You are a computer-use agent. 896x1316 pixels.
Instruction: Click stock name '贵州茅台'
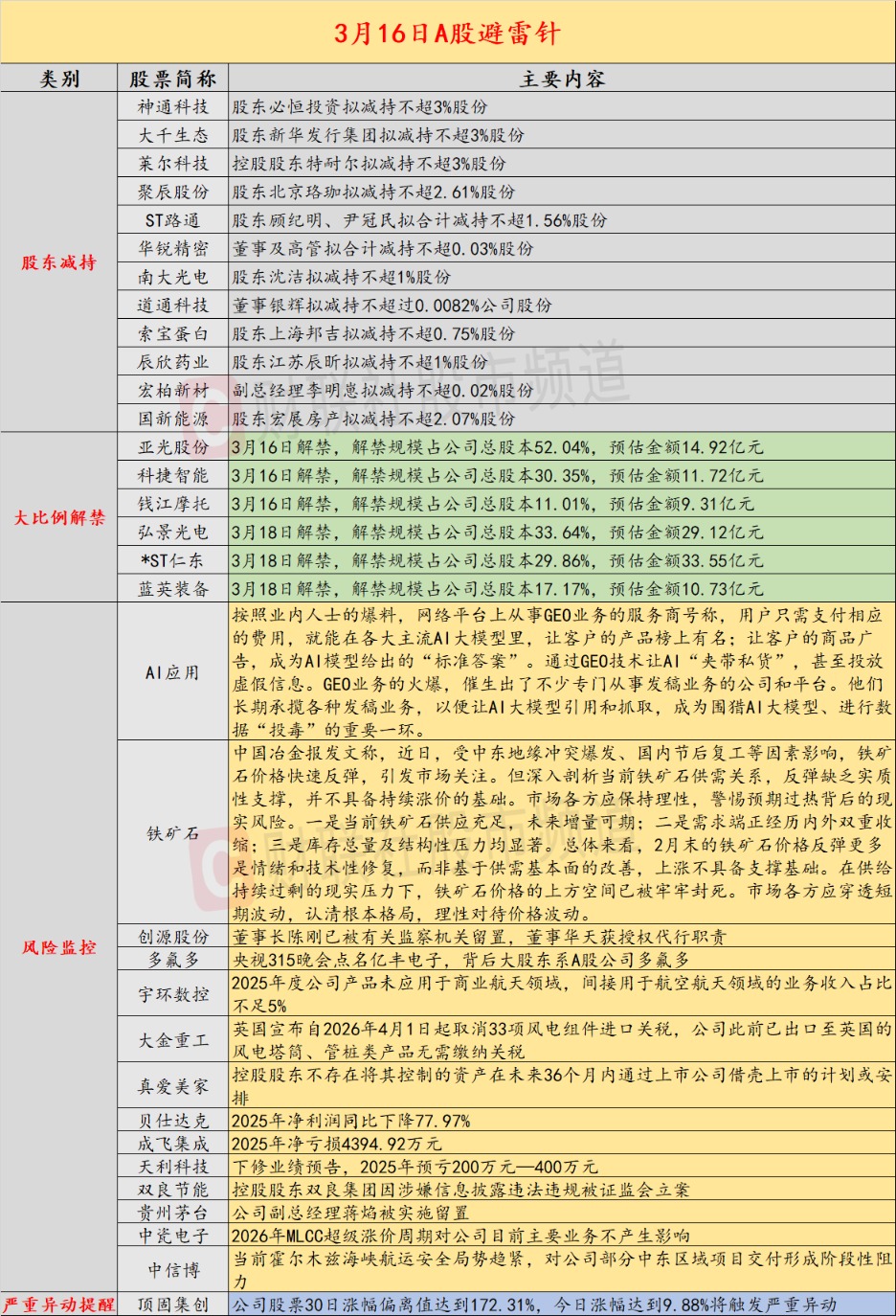tap(172, 1213)
